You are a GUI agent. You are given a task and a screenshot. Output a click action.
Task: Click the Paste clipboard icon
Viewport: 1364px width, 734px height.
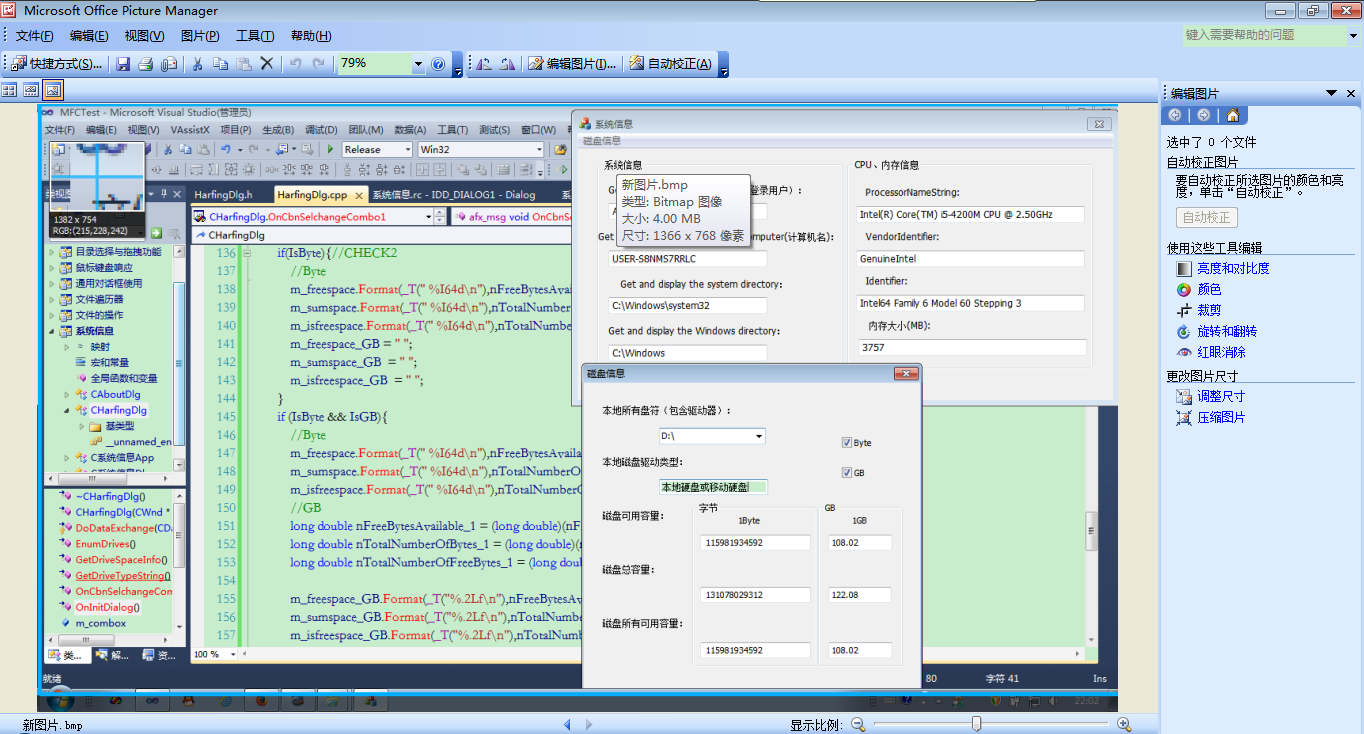pyautogui.click(x=244, y=64)
